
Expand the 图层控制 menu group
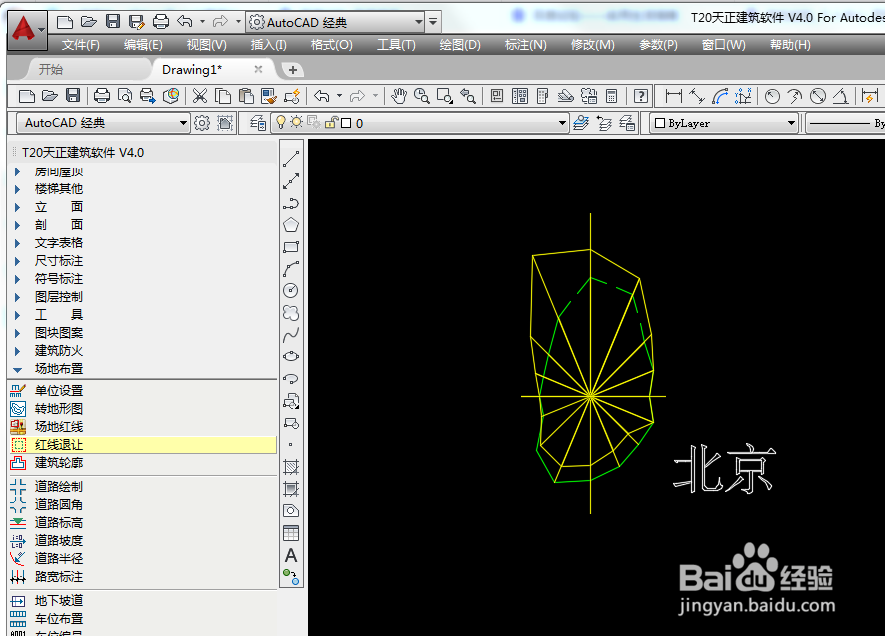pos(17,297)
